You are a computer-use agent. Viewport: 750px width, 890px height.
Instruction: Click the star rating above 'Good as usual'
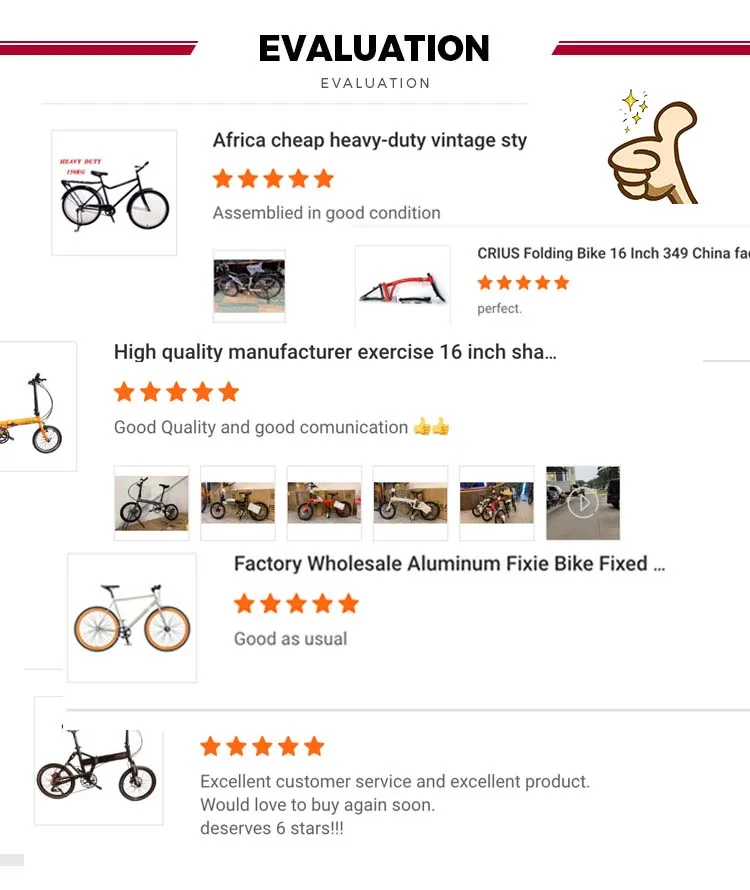[296, 603]
